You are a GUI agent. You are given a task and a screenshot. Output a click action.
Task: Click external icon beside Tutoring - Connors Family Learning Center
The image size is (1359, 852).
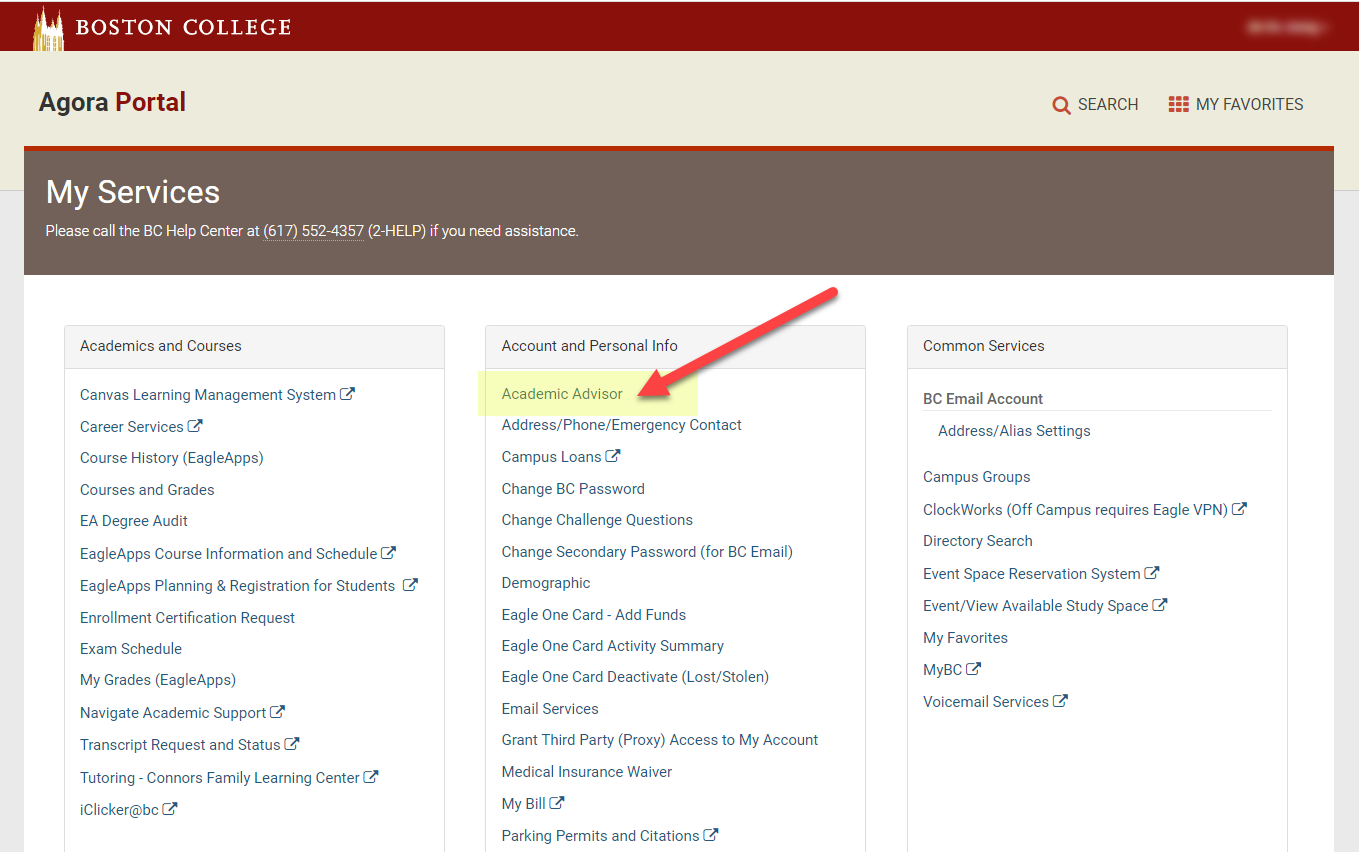[371, 776]
